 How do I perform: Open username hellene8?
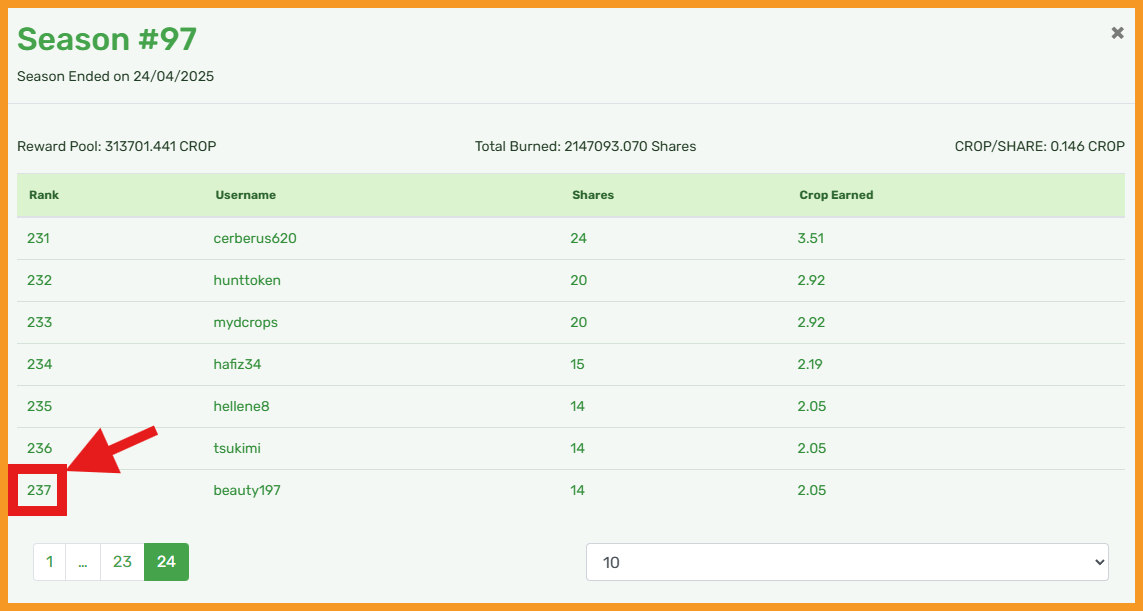[x=241, y=407]
